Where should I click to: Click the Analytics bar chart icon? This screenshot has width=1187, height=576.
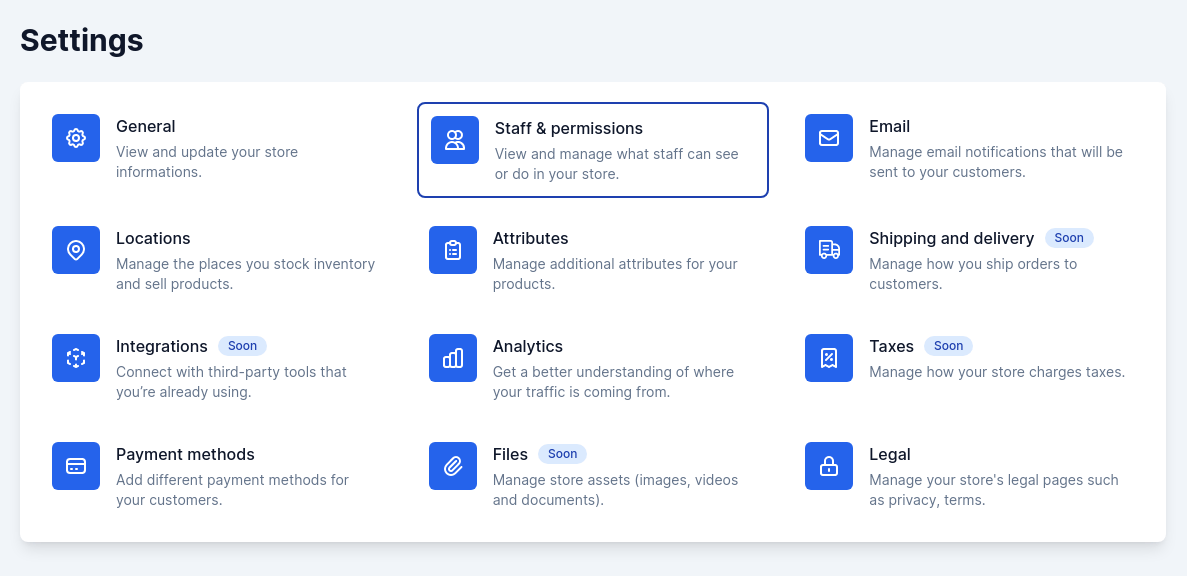453,358
